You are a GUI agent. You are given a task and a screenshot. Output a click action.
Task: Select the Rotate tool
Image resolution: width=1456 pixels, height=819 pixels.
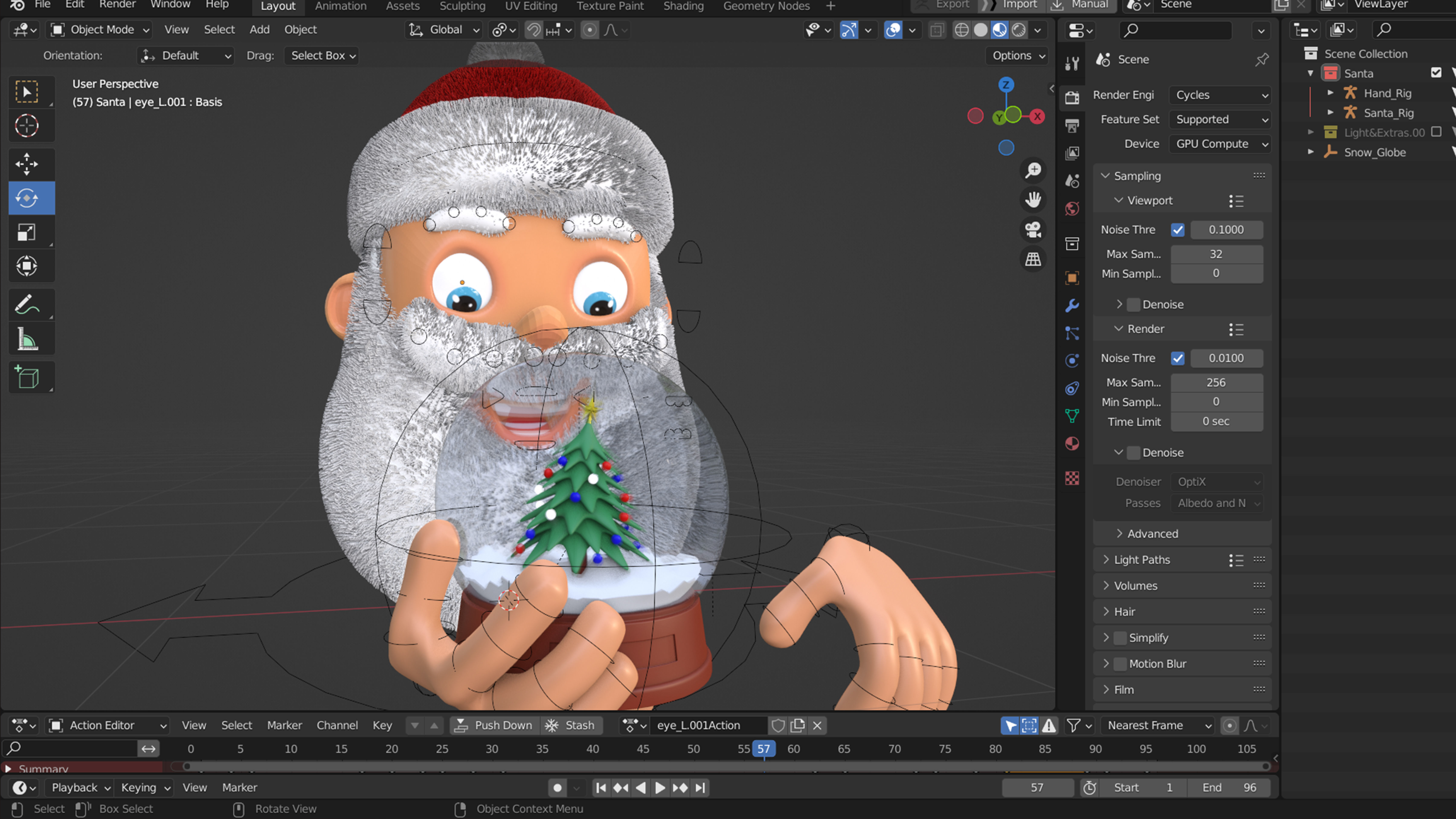[27, 198]
